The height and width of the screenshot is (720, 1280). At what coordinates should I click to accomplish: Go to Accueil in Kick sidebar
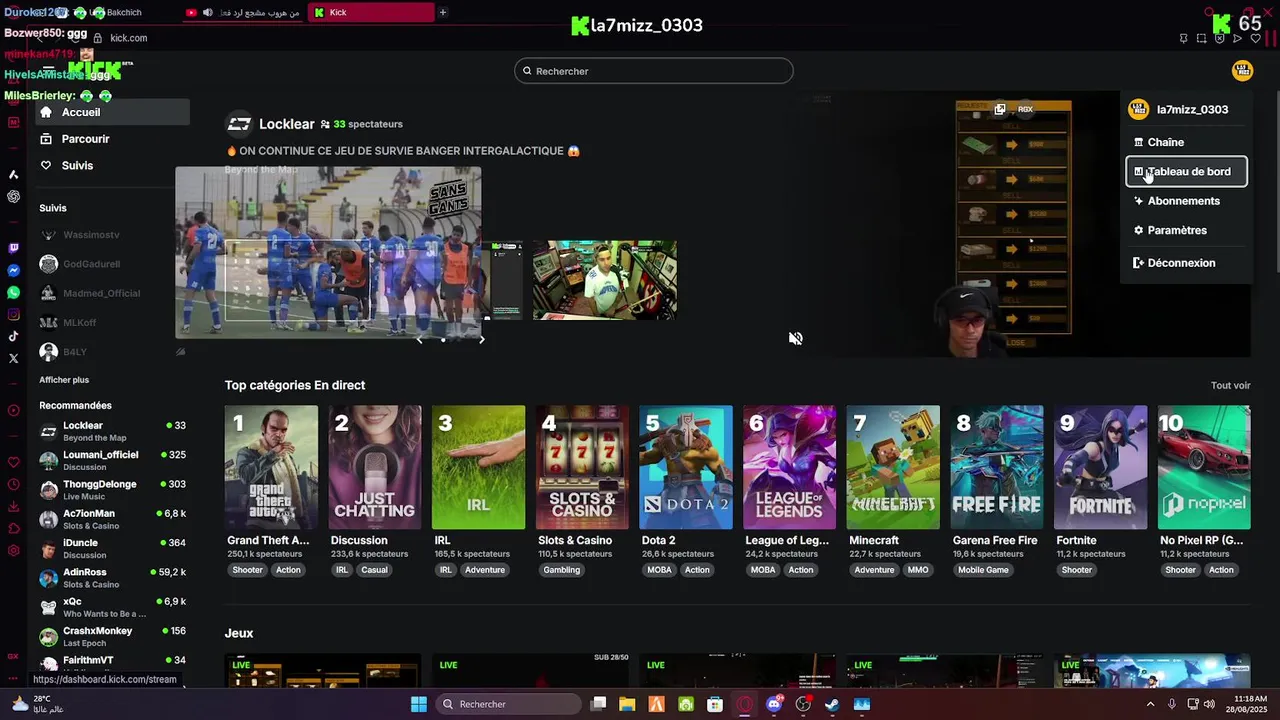[x=112, y=112]
